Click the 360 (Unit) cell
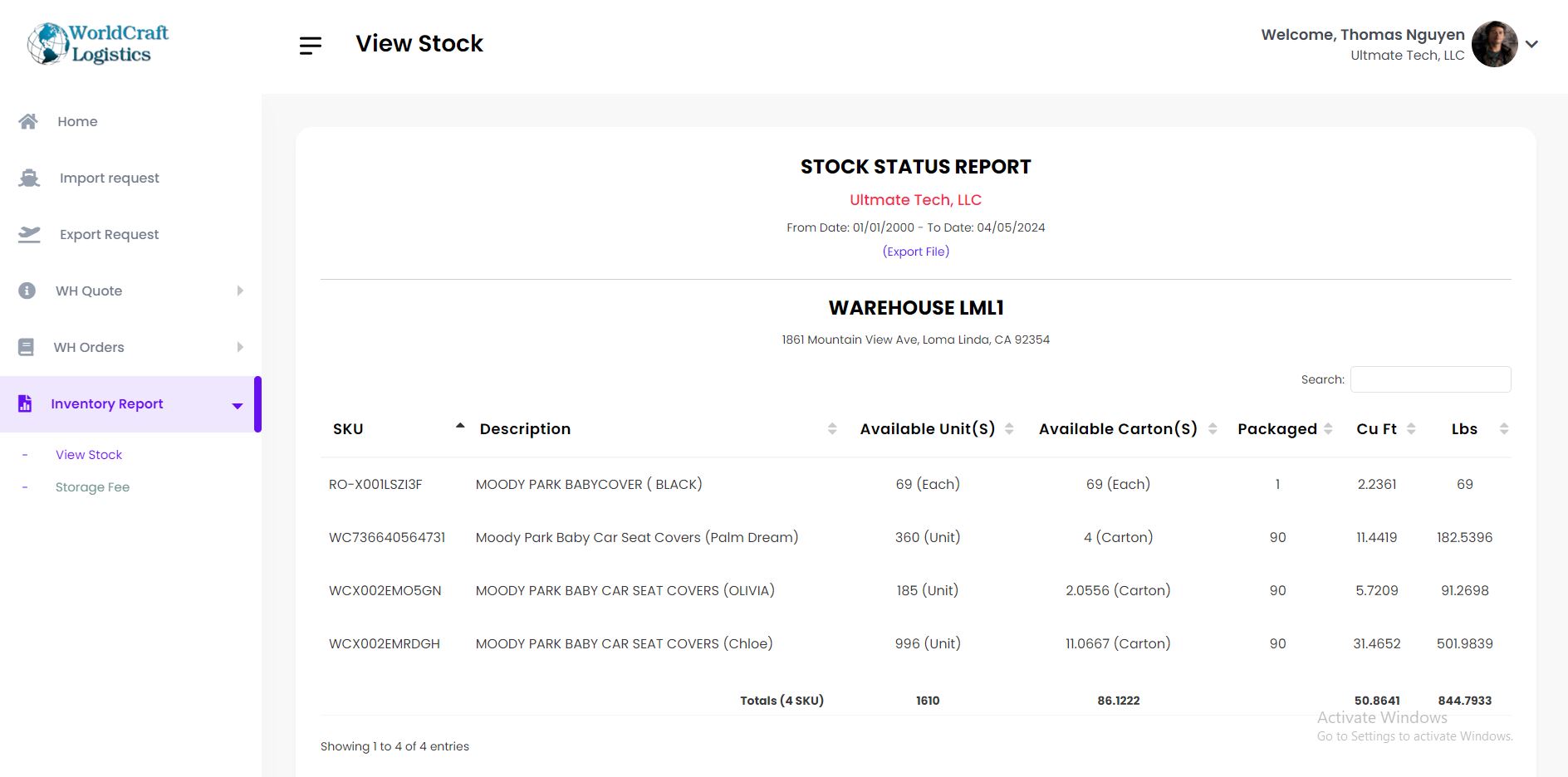Screen dimensions: 1568x777 (x=928, y=537)
